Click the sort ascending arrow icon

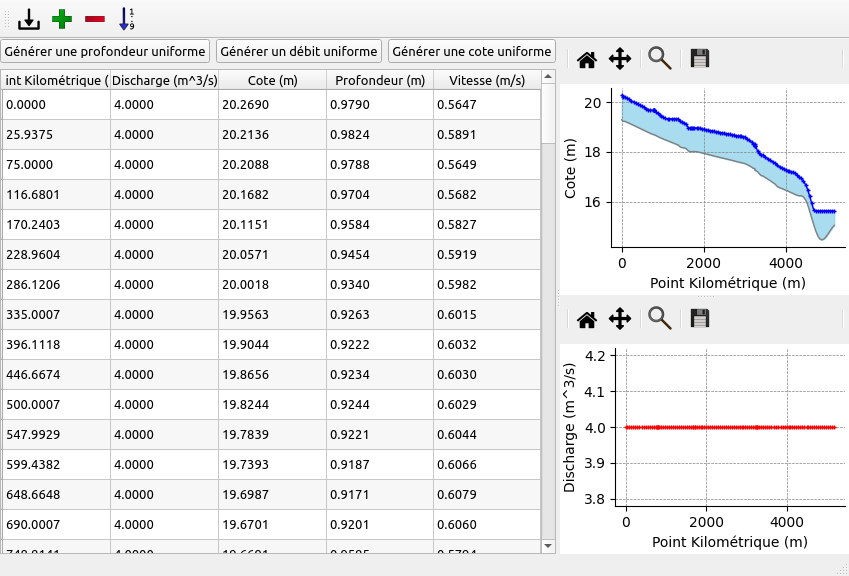pyautogui.click(x=126, y=18)
